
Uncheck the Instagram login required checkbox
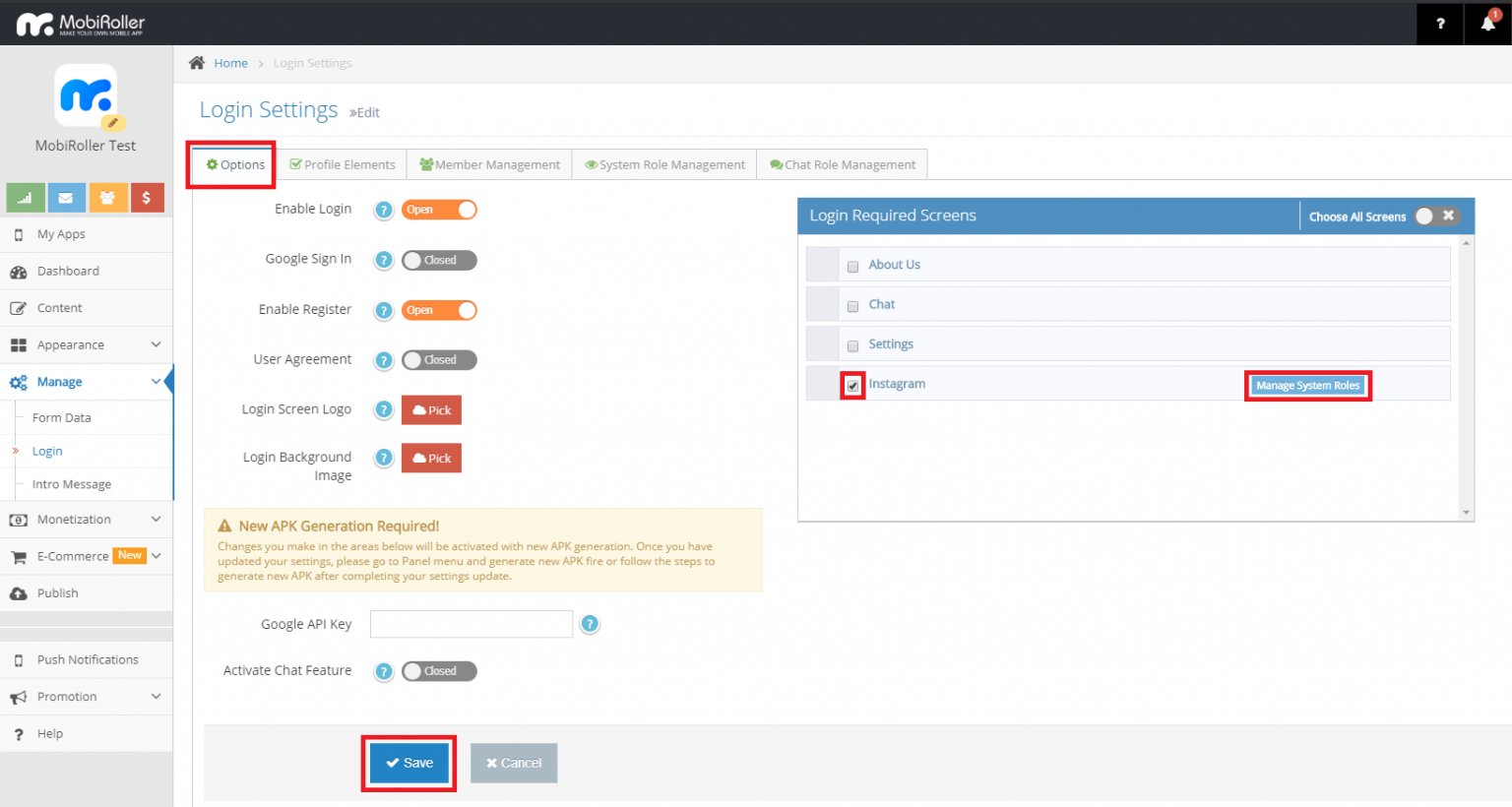tap(851, 385)
